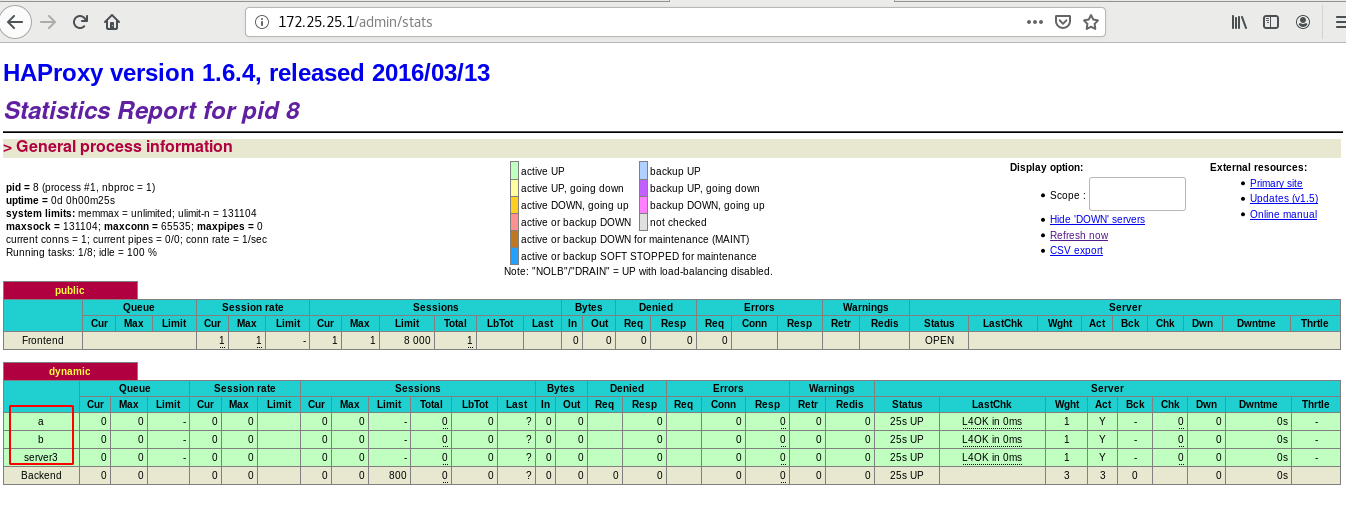The height and width of the screenshot is (513, 1346).
Task: Open page actions three-dot menu
Action: tap(1034, 22)
